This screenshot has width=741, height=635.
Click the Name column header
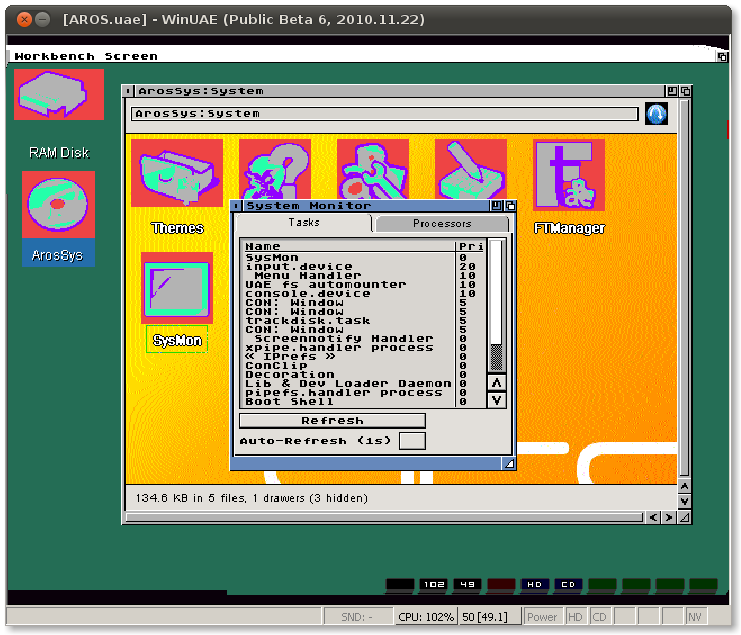tap(348, 246)
